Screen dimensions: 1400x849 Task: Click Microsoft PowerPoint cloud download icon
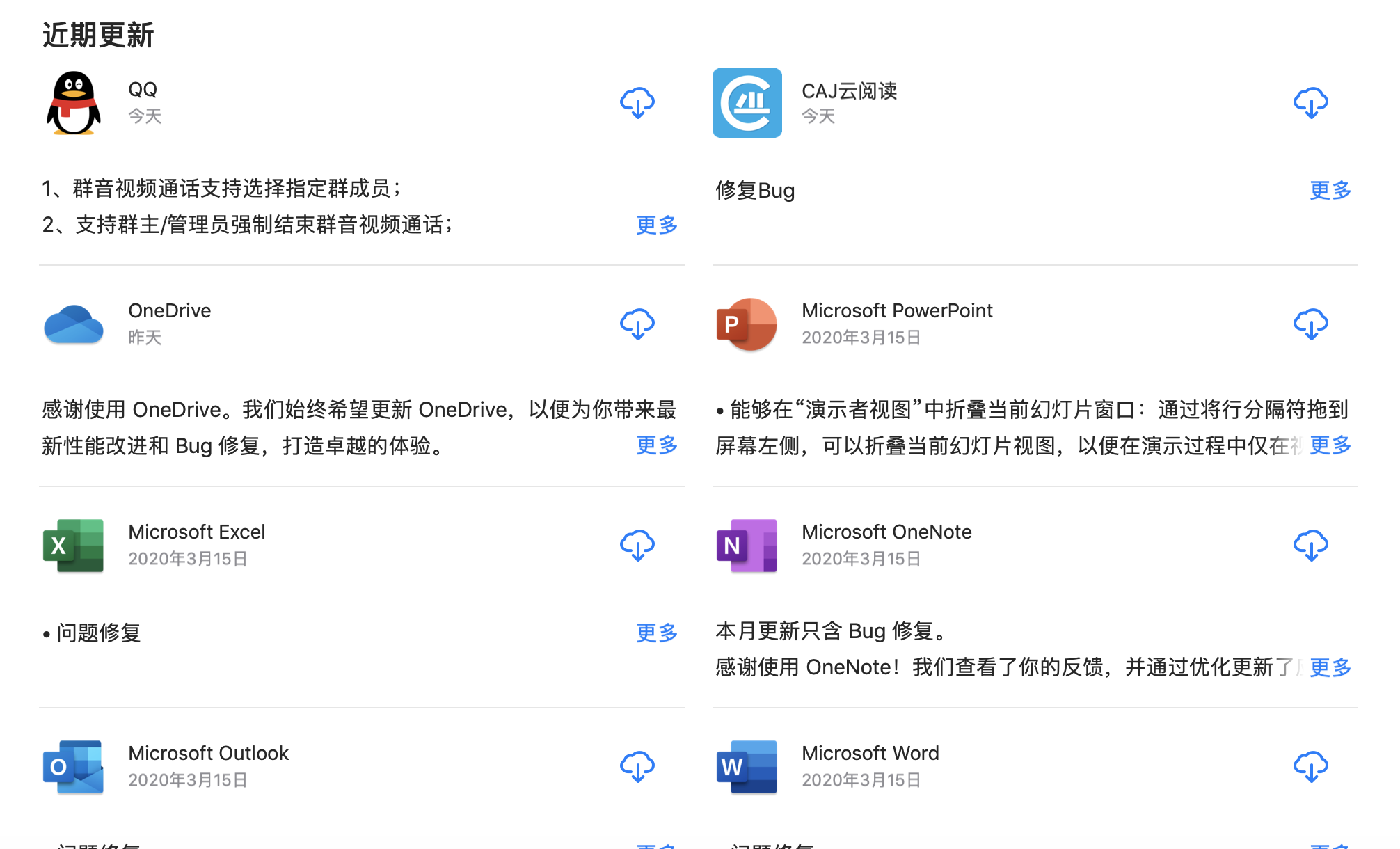pos(1310,324)
